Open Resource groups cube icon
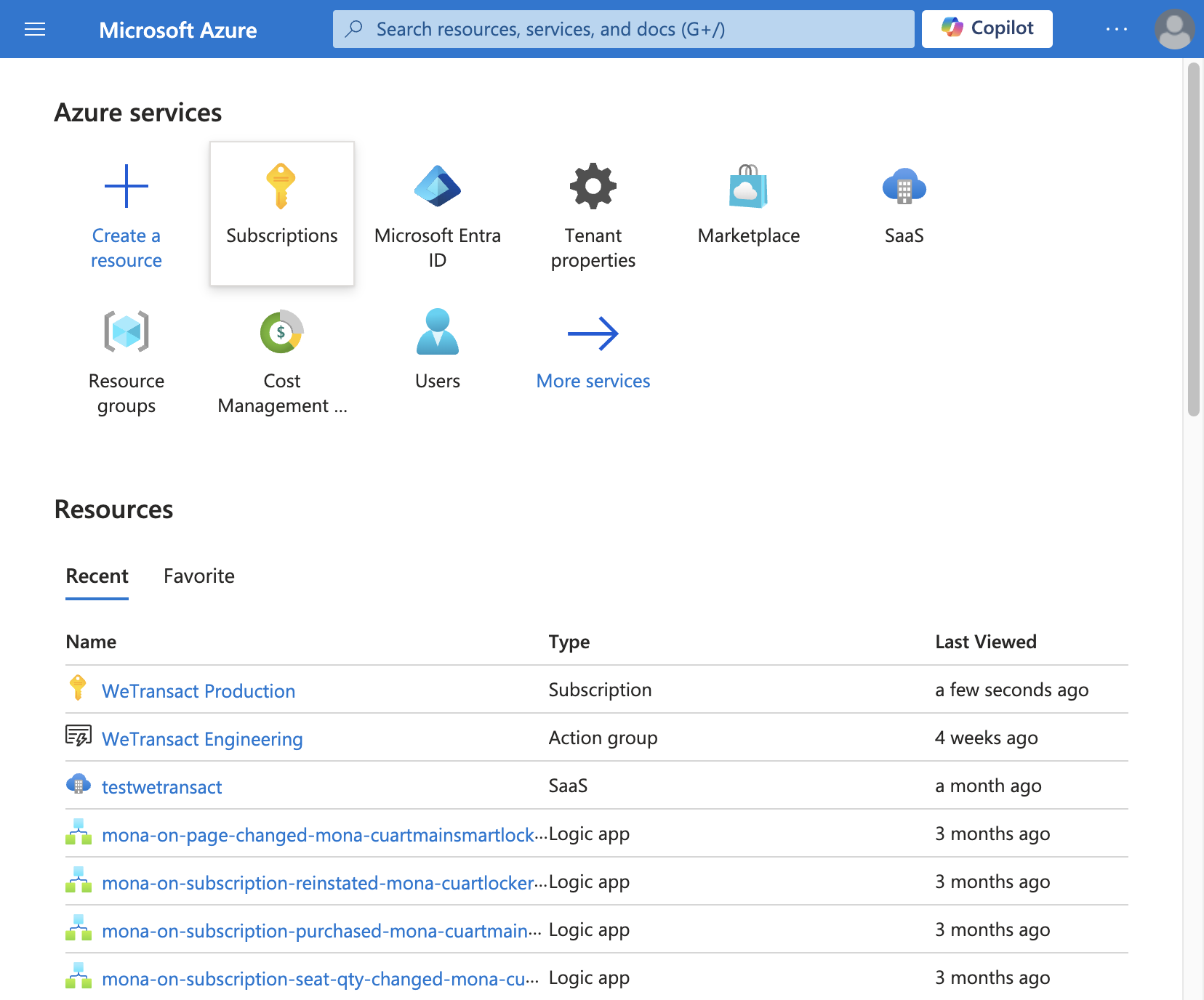This screenshot has height=1000, width=1204. (x=127, y=331)
